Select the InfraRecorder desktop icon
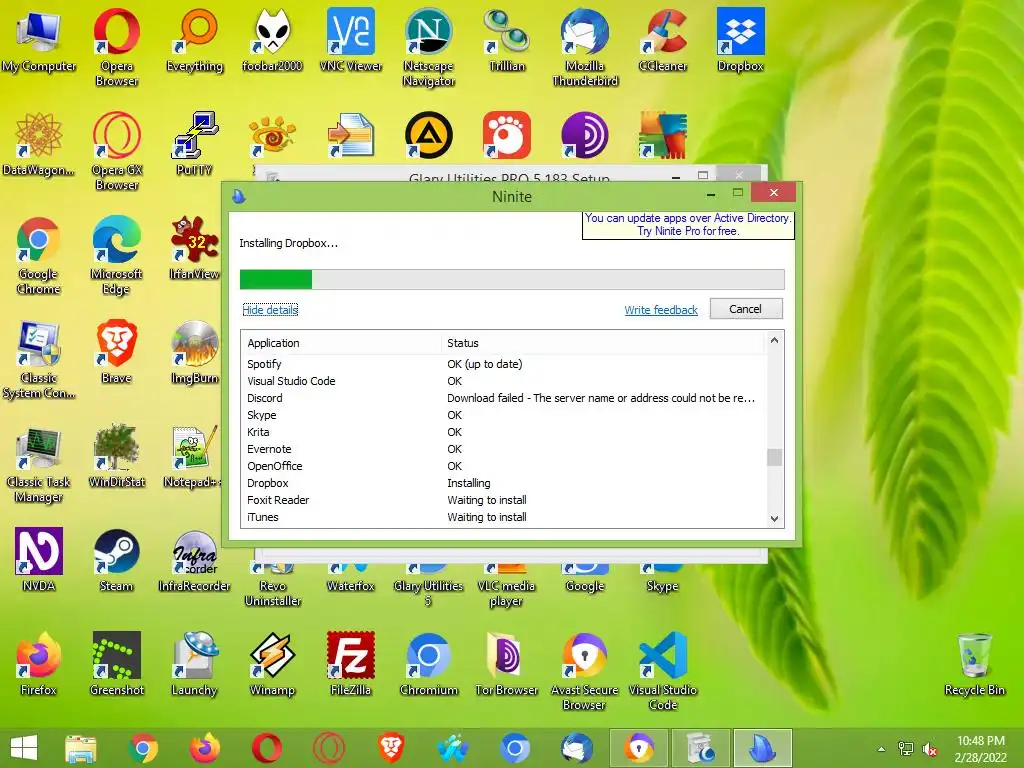The image size is (1024, 768). click(x=195, y=560)
